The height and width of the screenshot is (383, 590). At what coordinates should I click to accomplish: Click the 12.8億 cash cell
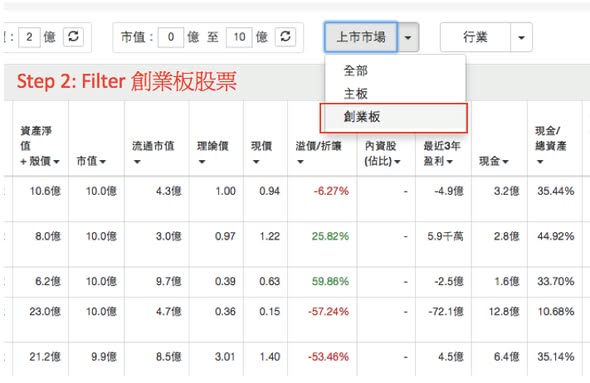click(x=504, y=312)
